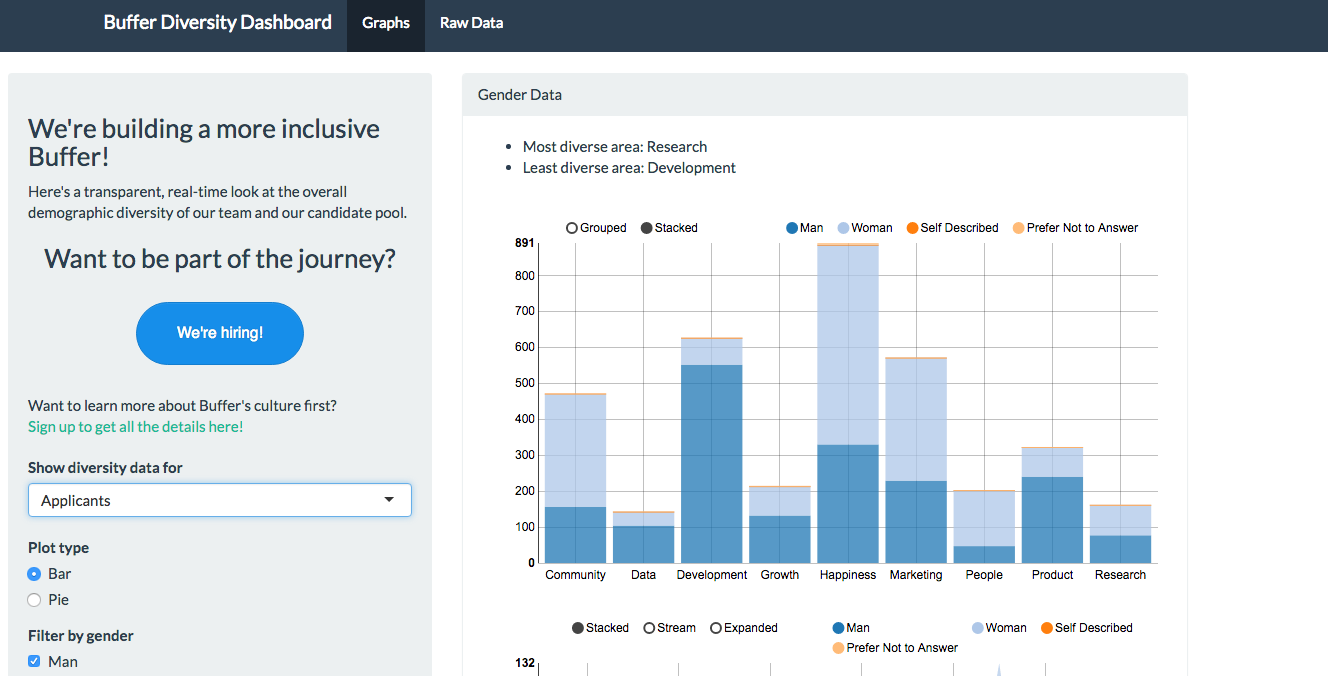
Task: Select the Bar plot type
Action: 34,574
